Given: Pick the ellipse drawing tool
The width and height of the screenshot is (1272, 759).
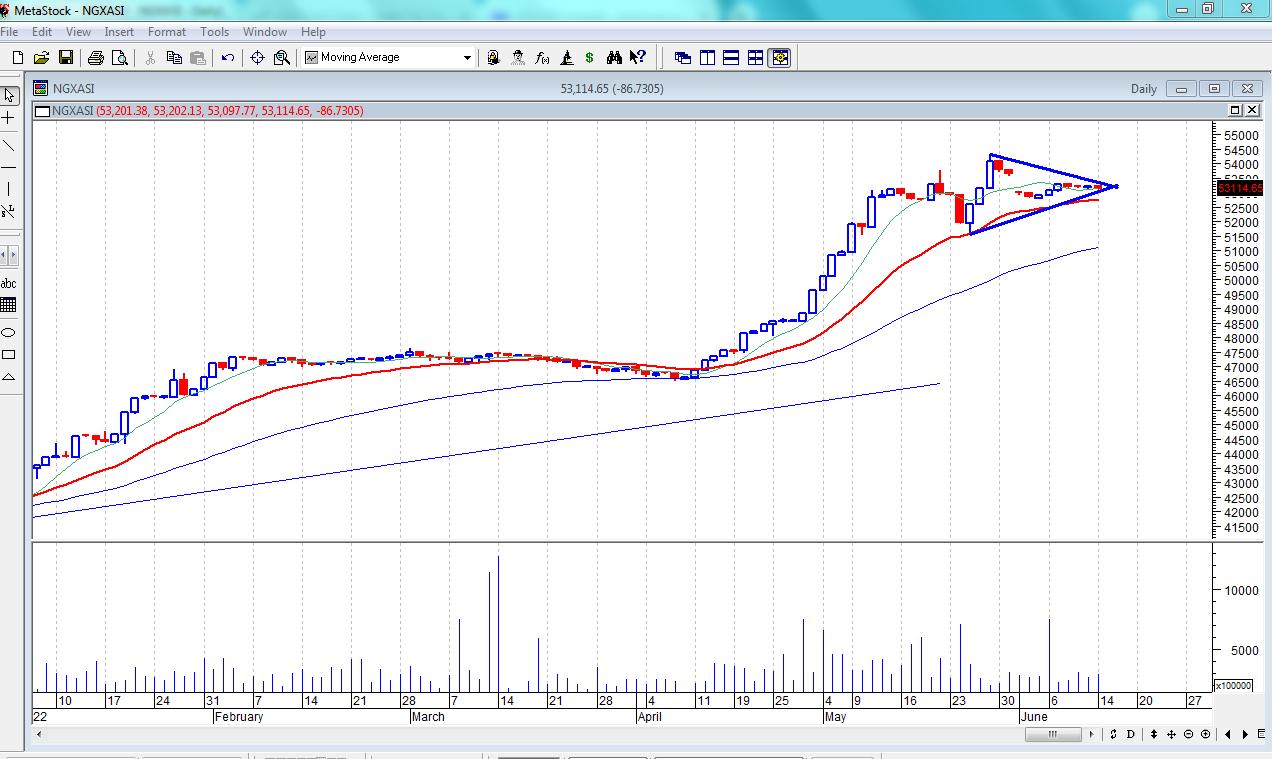Looking at the screenshot, I should click(9, 332).
